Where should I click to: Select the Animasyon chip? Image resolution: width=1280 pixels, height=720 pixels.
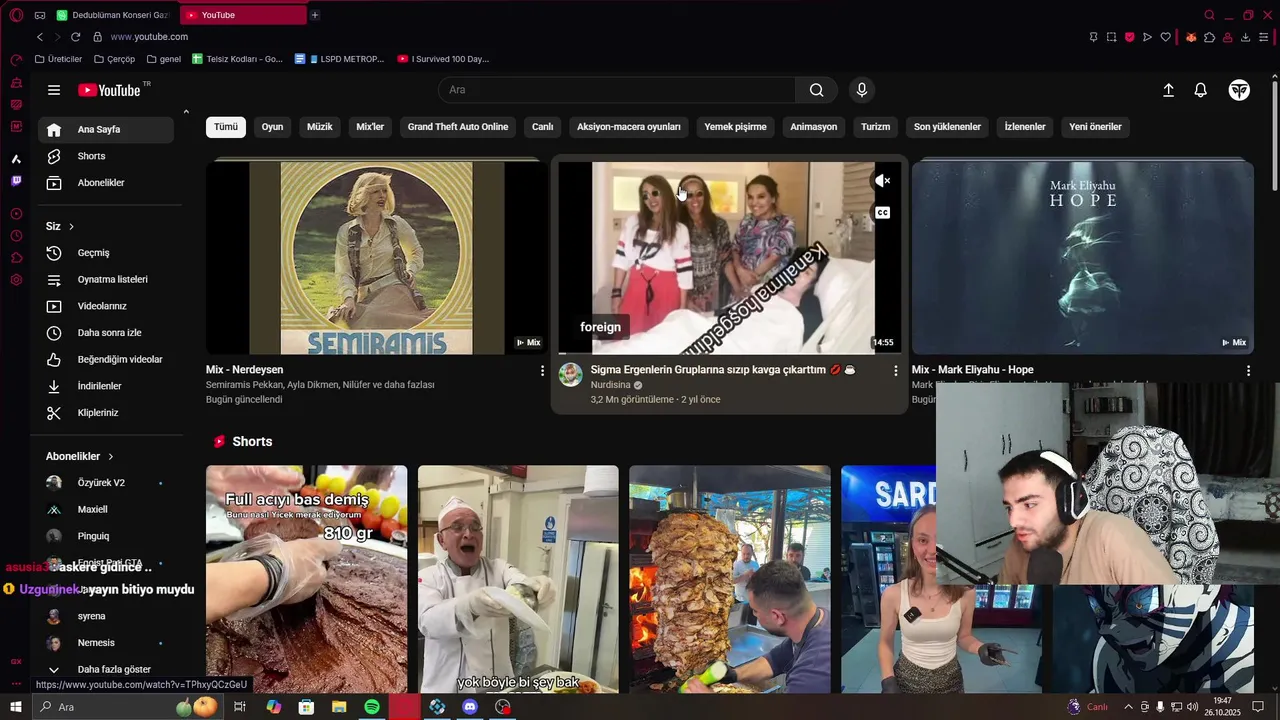(x=814, y=127)
